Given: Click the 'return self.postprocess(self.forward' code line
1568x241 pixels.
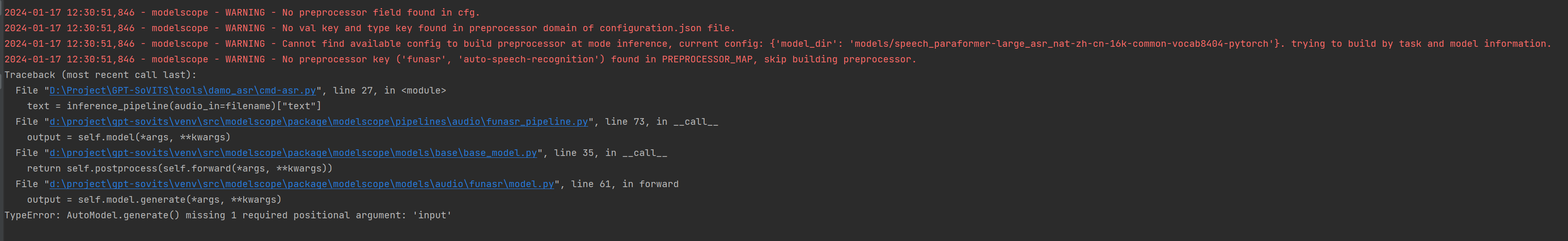Looking at the screenshot, I should [180, 169].
